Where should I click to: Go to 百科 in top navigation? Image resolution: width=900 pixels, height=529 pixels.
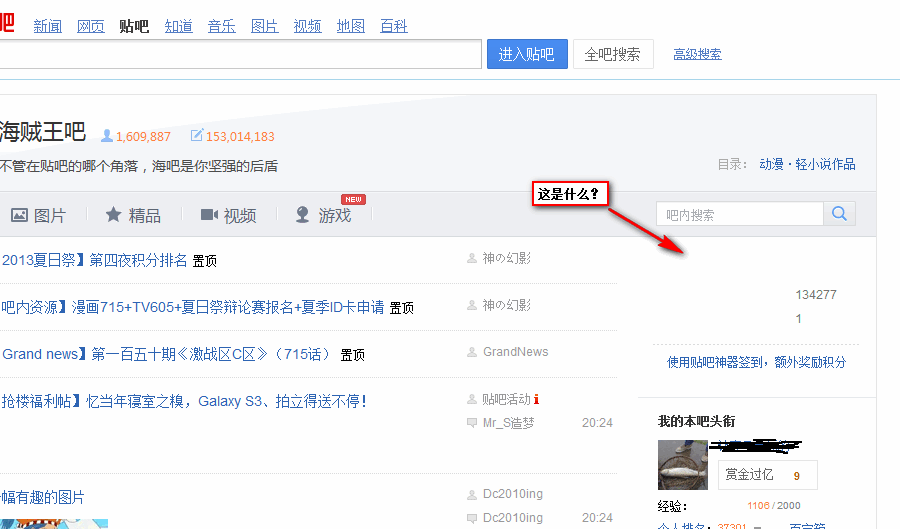[394, 27]
